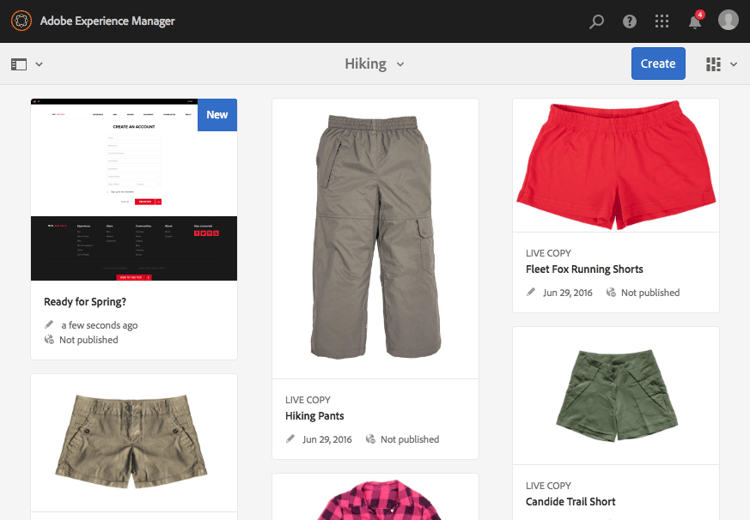Click pencil icon on Fleet Fox card

click(x=531, y=292)
